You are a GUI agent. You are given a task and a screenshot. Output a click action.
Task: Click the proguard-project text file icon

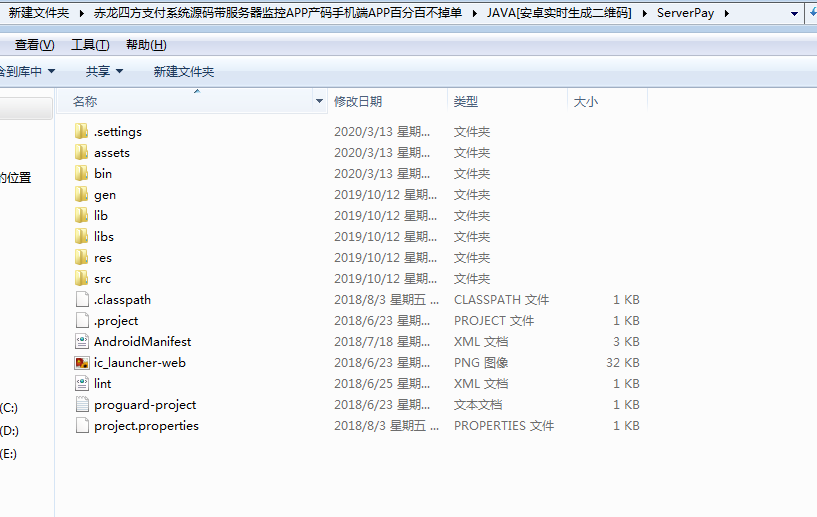[82, 404]
